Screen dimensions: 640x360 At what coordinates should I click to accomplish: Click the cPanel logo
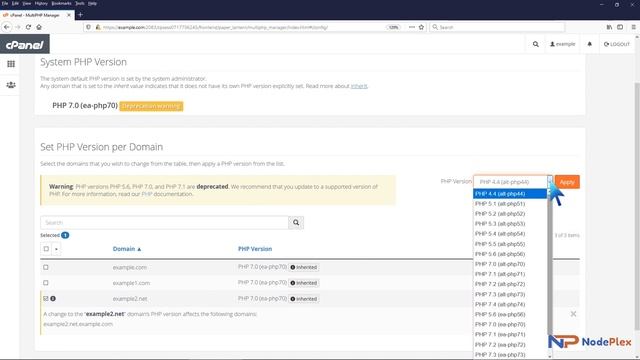pos(24,44)
